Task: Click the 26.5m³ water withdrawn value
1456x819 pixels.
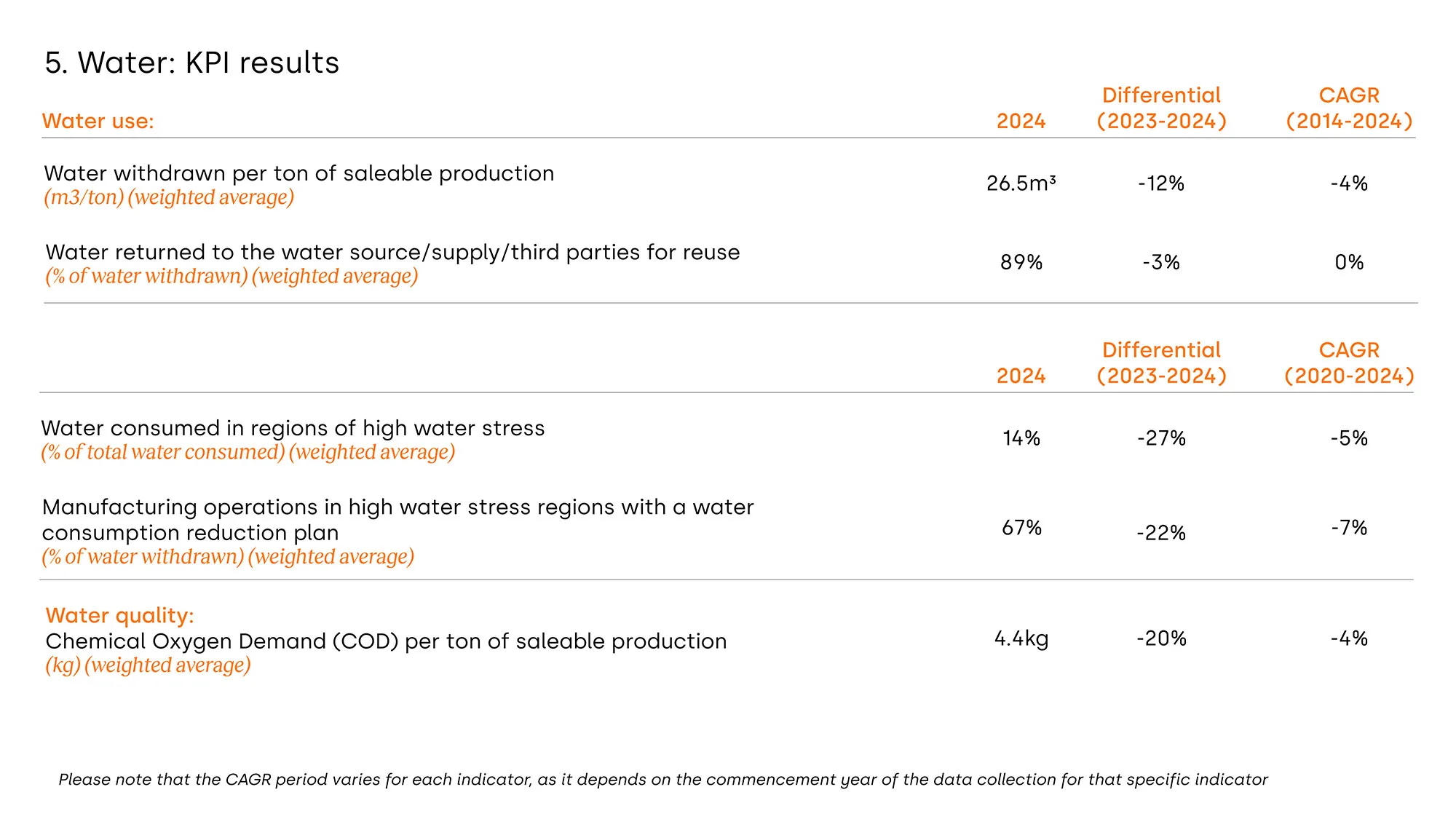Action: point(1021,183)
